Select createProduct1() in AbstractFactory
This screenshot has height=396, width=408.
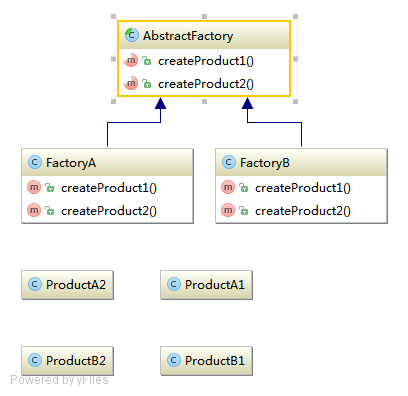click(206, 61)
